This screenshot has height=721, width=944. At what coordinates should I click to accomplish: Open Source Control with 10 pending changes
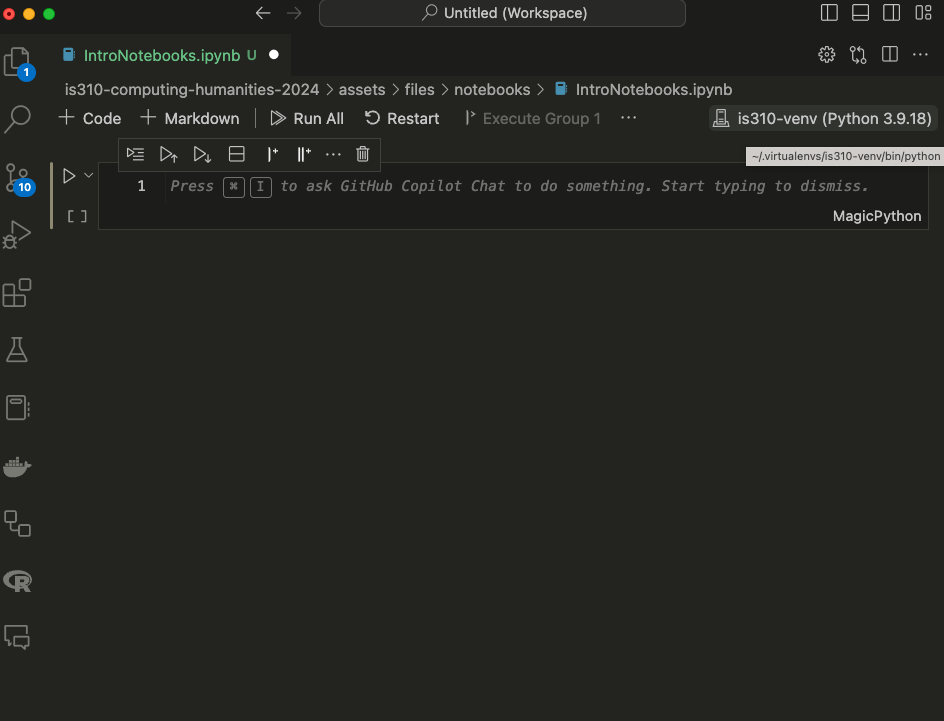point(17,178)
